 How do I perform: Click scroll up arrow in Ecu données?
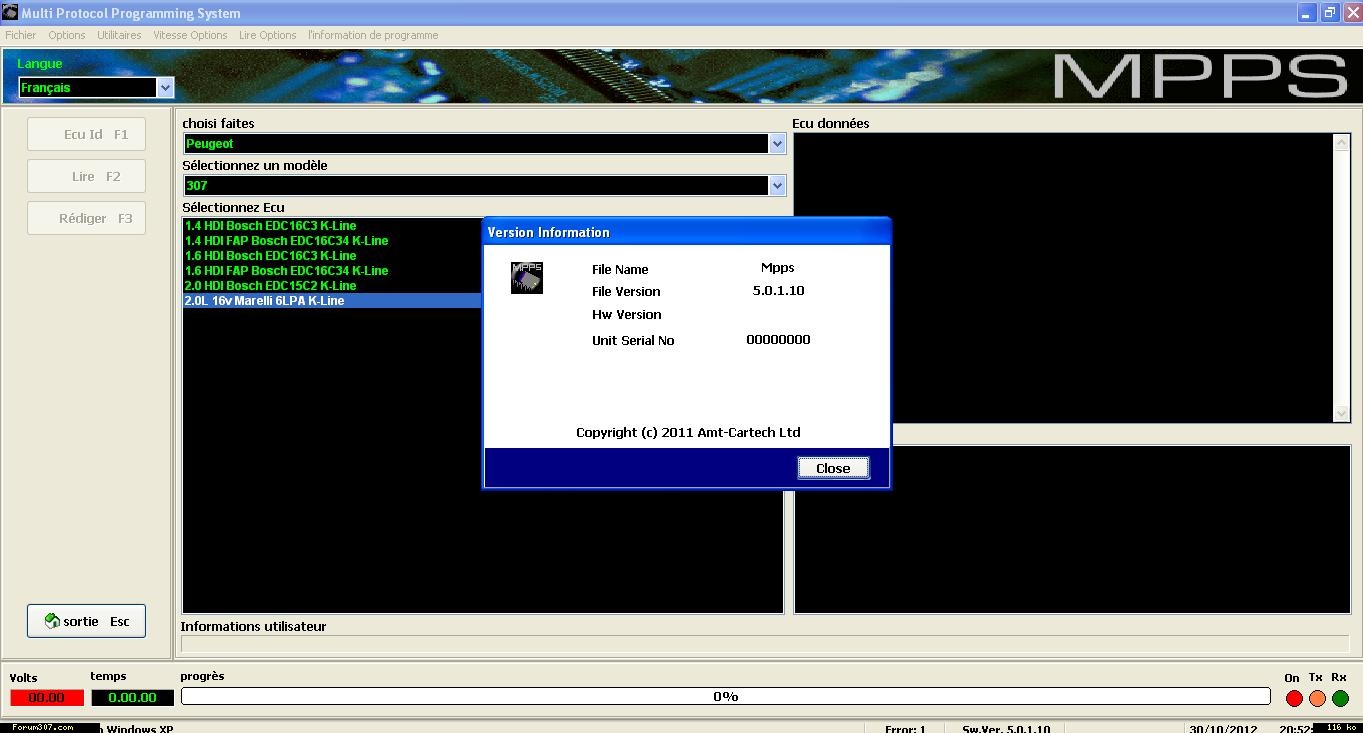click(1342, 143)
